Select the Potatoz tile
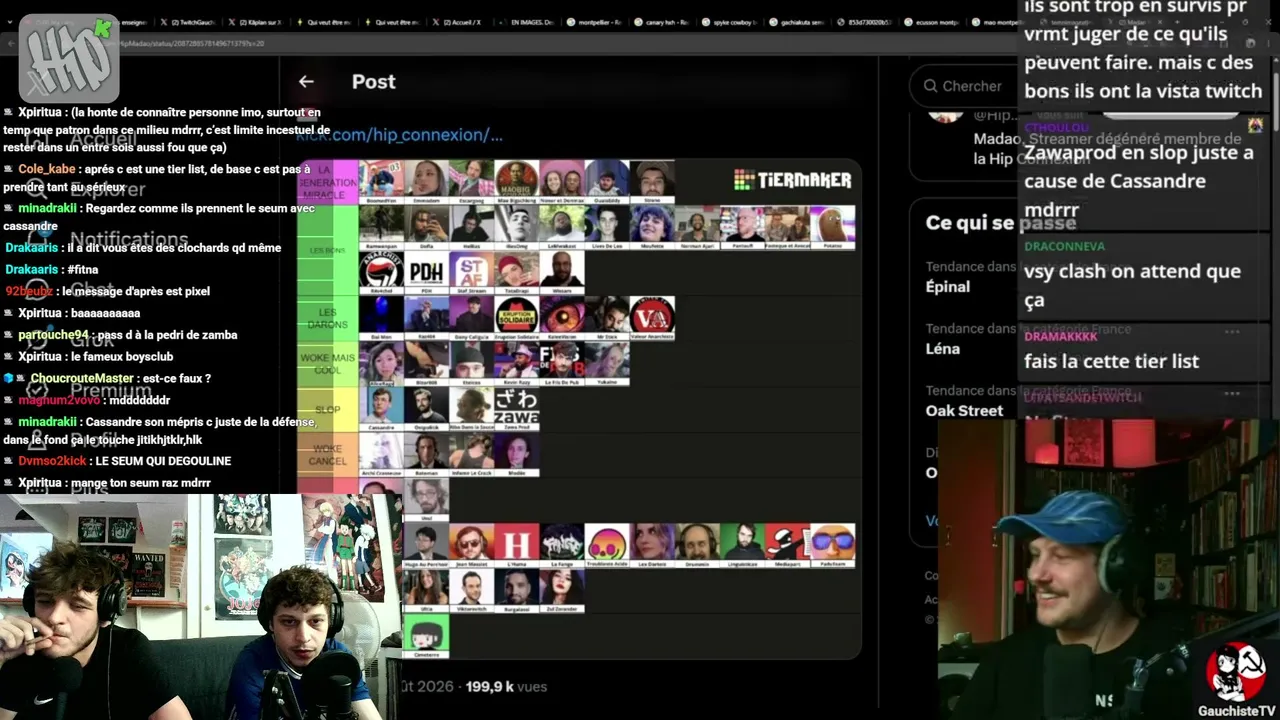The image size is (1280, 720). tap(832, 227)
